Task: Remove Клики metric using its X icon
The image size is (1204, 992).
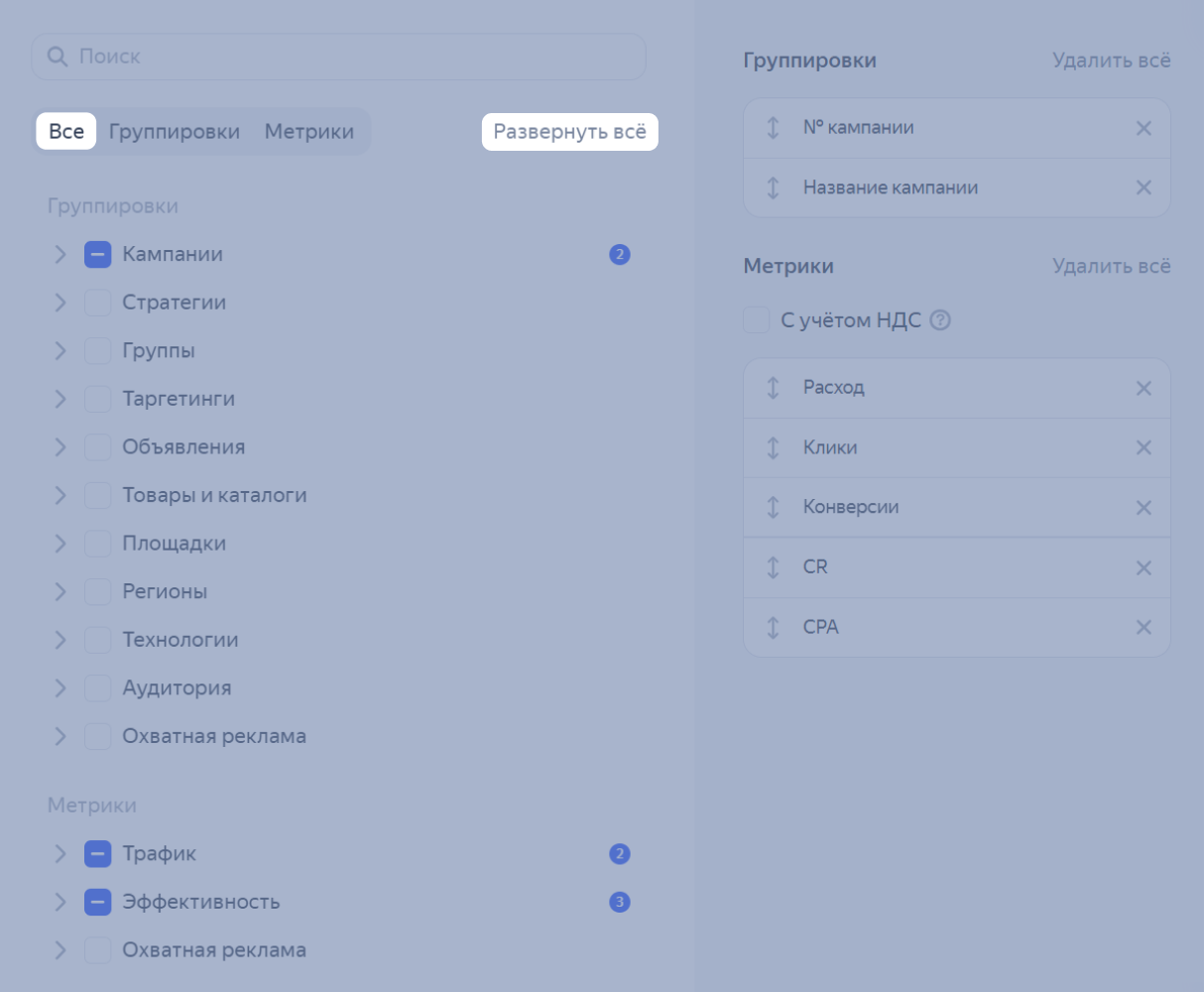Action: pyautogui.click(x=1144, y=447)
